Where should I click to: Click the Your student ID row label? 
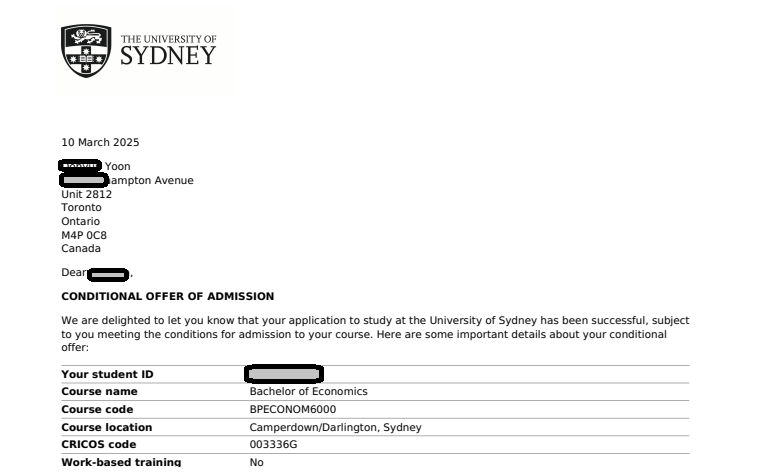click(x=107, y=375)
